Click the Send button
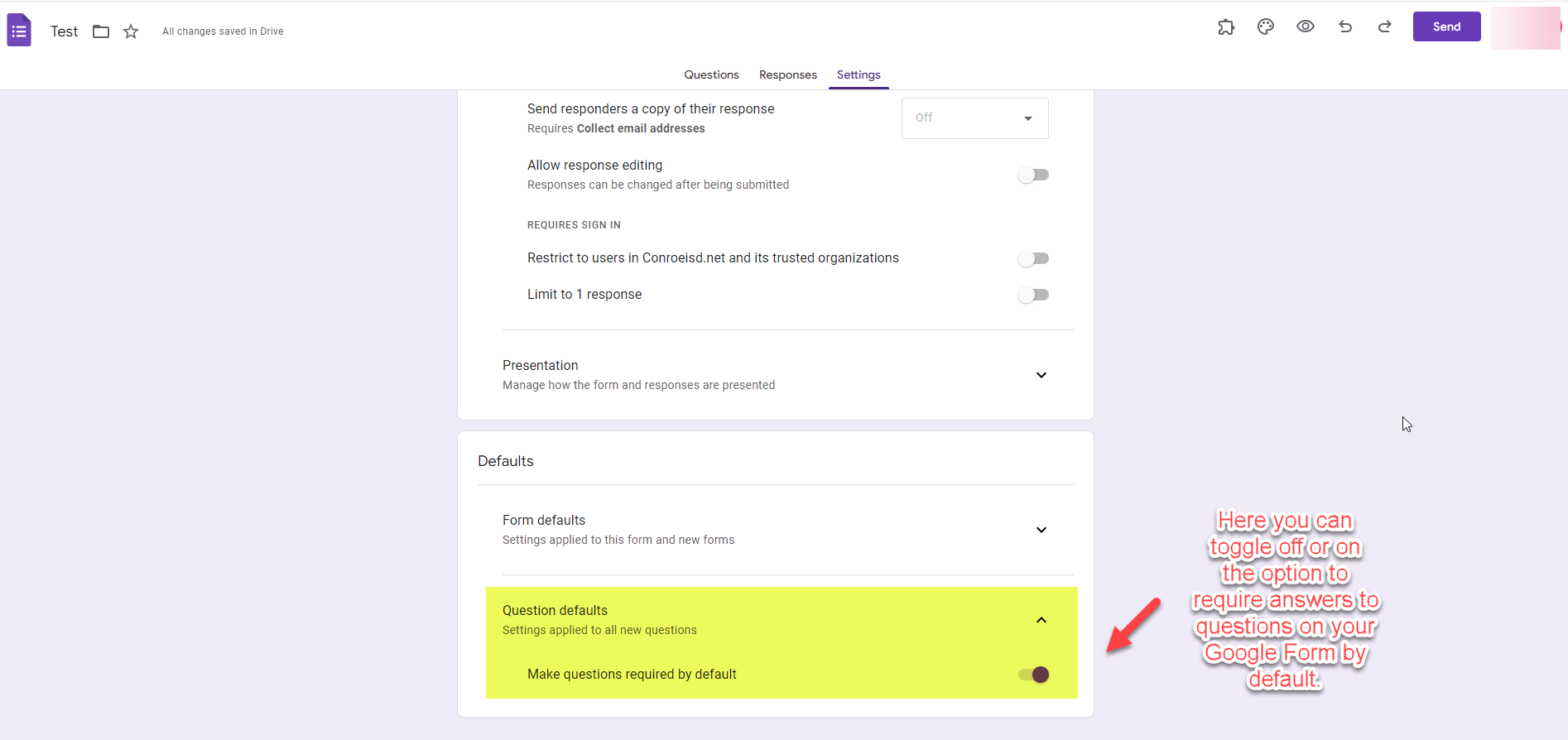This screenshot has width=1568, height=740. point(1446,26)
